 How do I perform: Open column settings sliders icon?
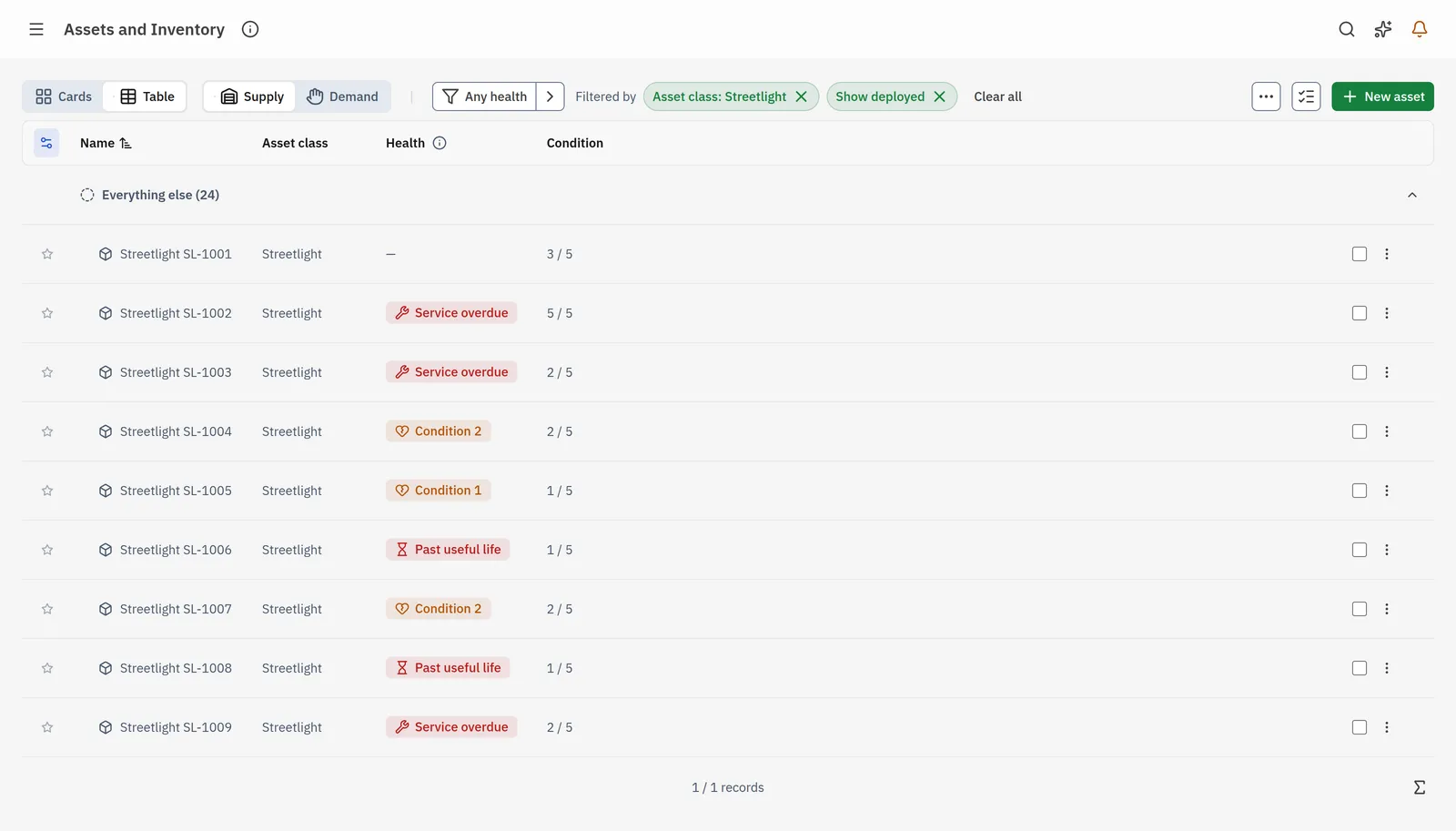46,143
